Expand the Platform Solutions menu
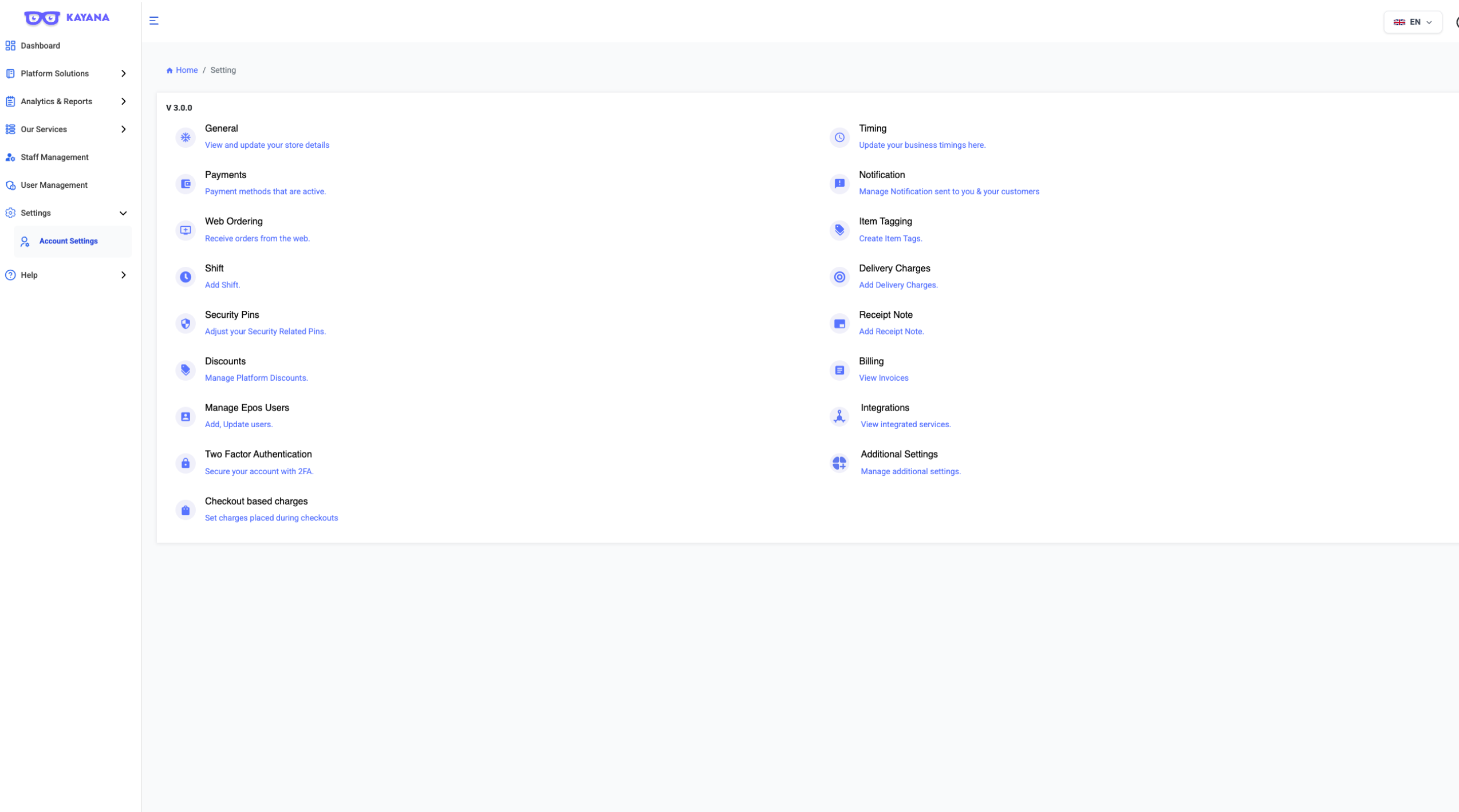1459x812 pixels. 66,73
